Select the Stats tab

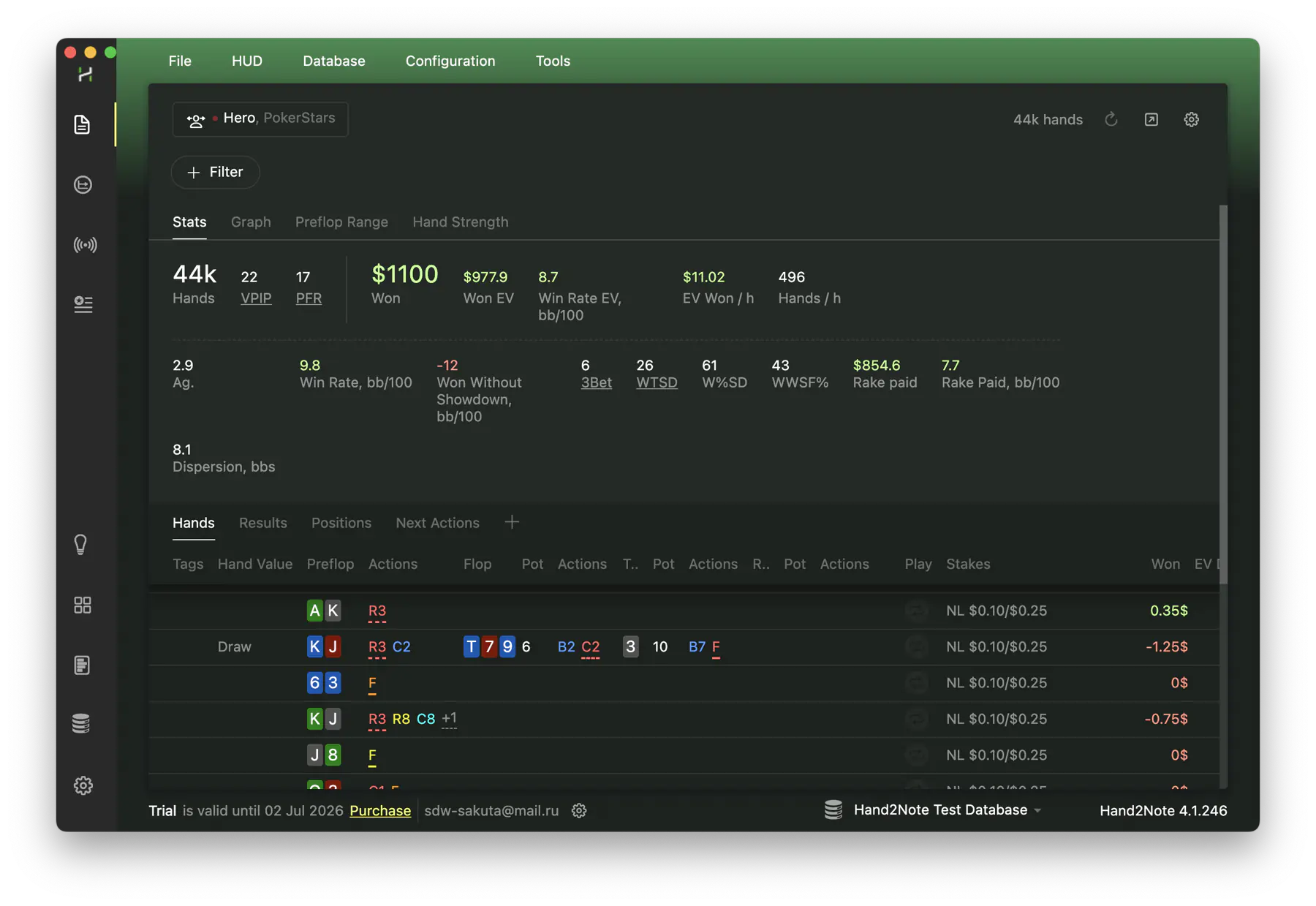tap(189, 222)
